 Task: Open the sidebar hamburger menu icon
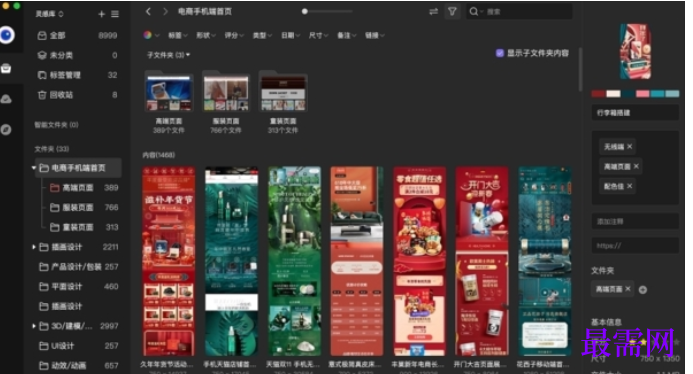click(x=115, y=14)
